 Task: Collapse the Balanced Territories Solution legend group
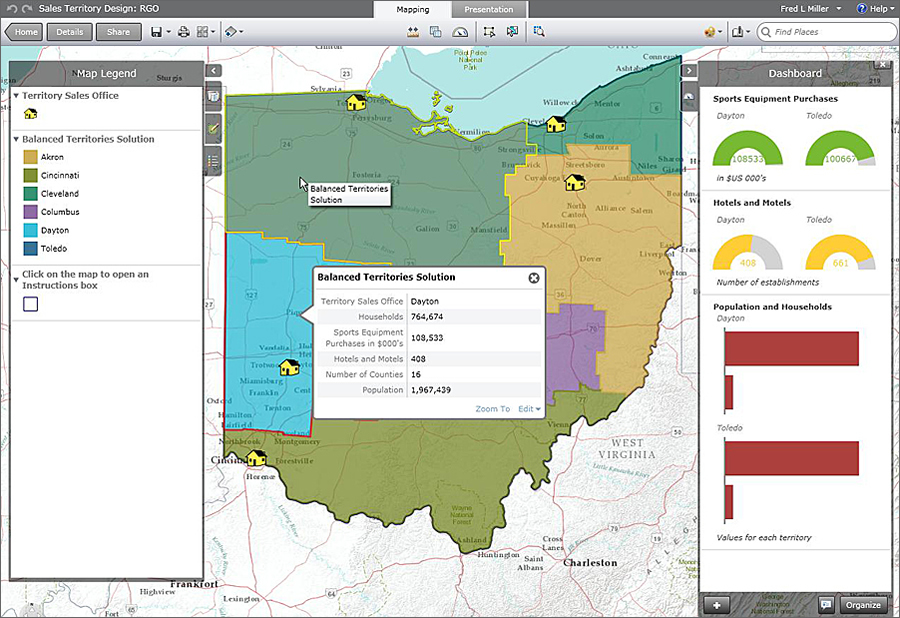pyautogui.click(x=16, y=139)
